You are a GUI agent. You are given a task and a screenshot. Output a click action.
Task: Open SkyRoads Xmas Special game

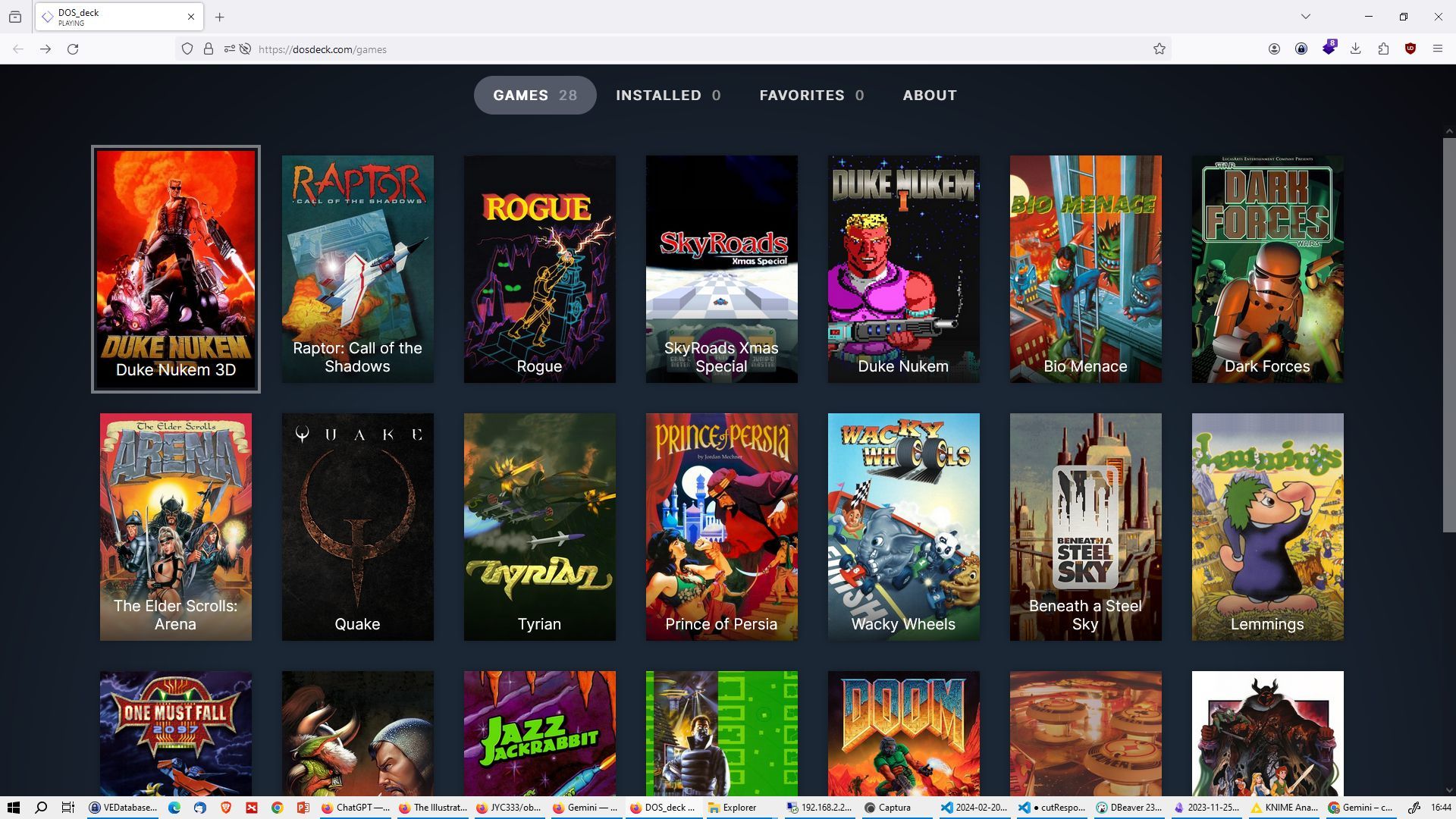click(722, 269)
